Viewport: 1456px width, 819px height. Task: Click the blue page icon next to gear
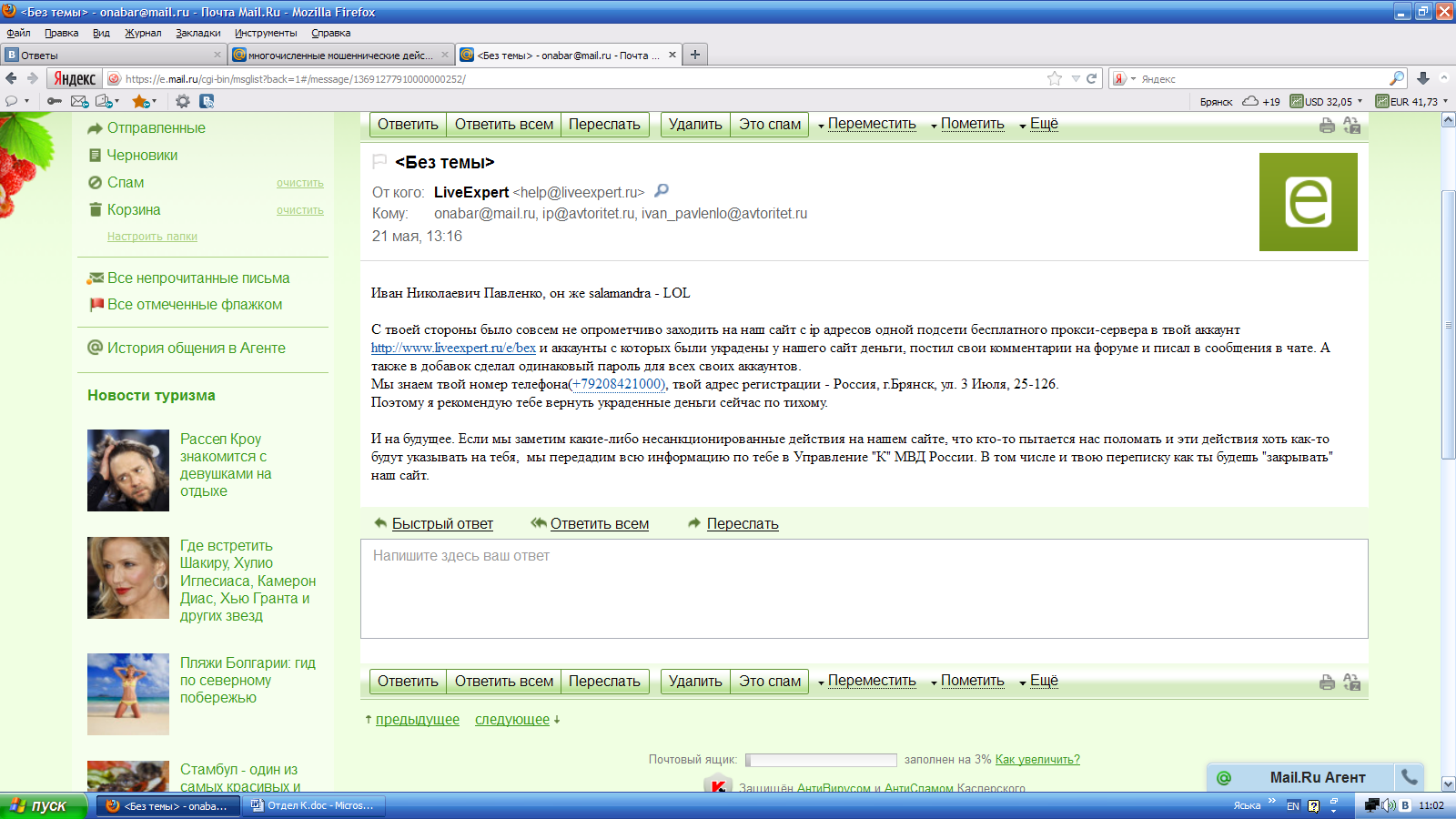click(207, 101)
